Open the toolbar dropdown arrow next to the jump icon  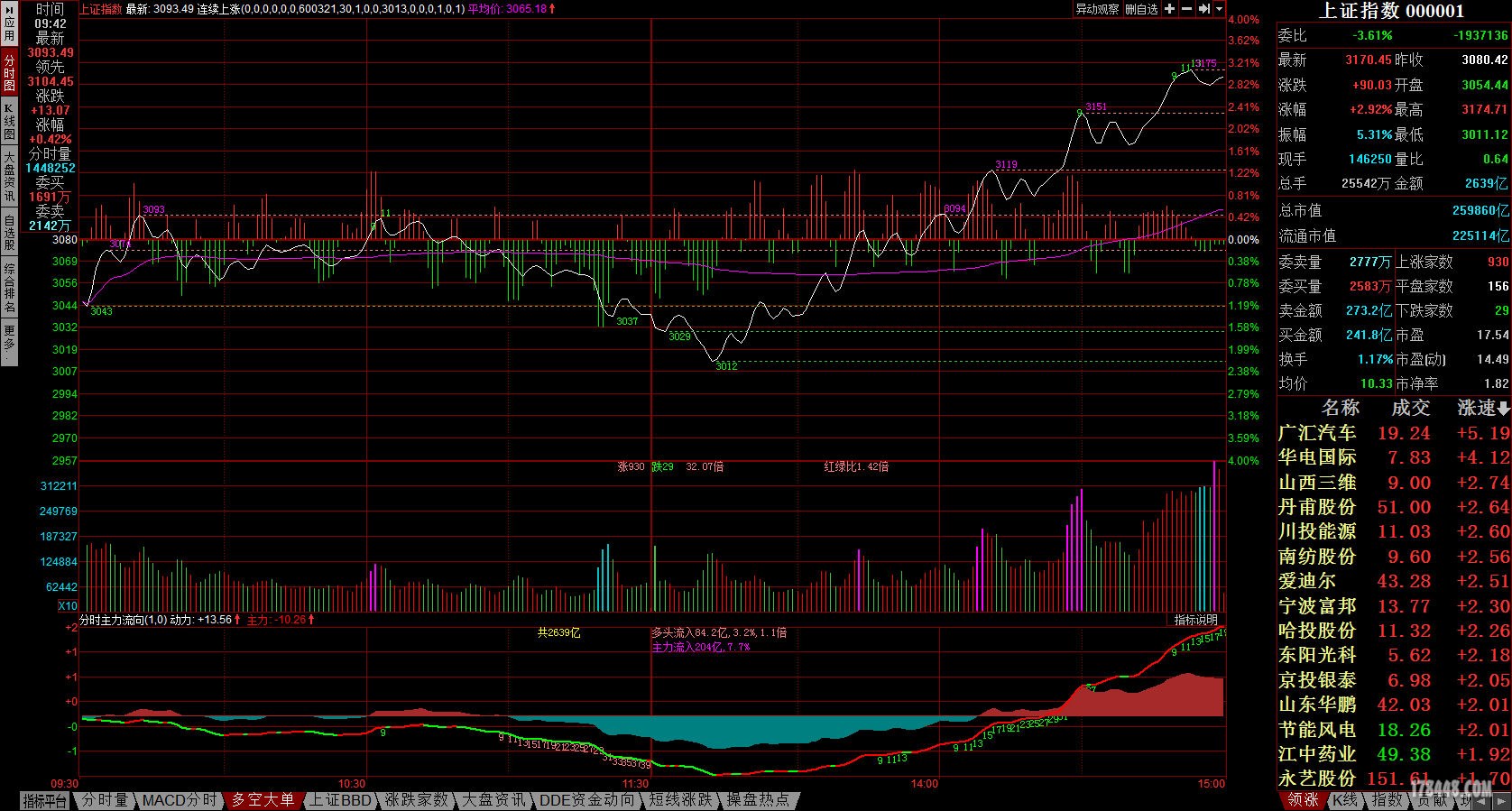[1219, 9]
